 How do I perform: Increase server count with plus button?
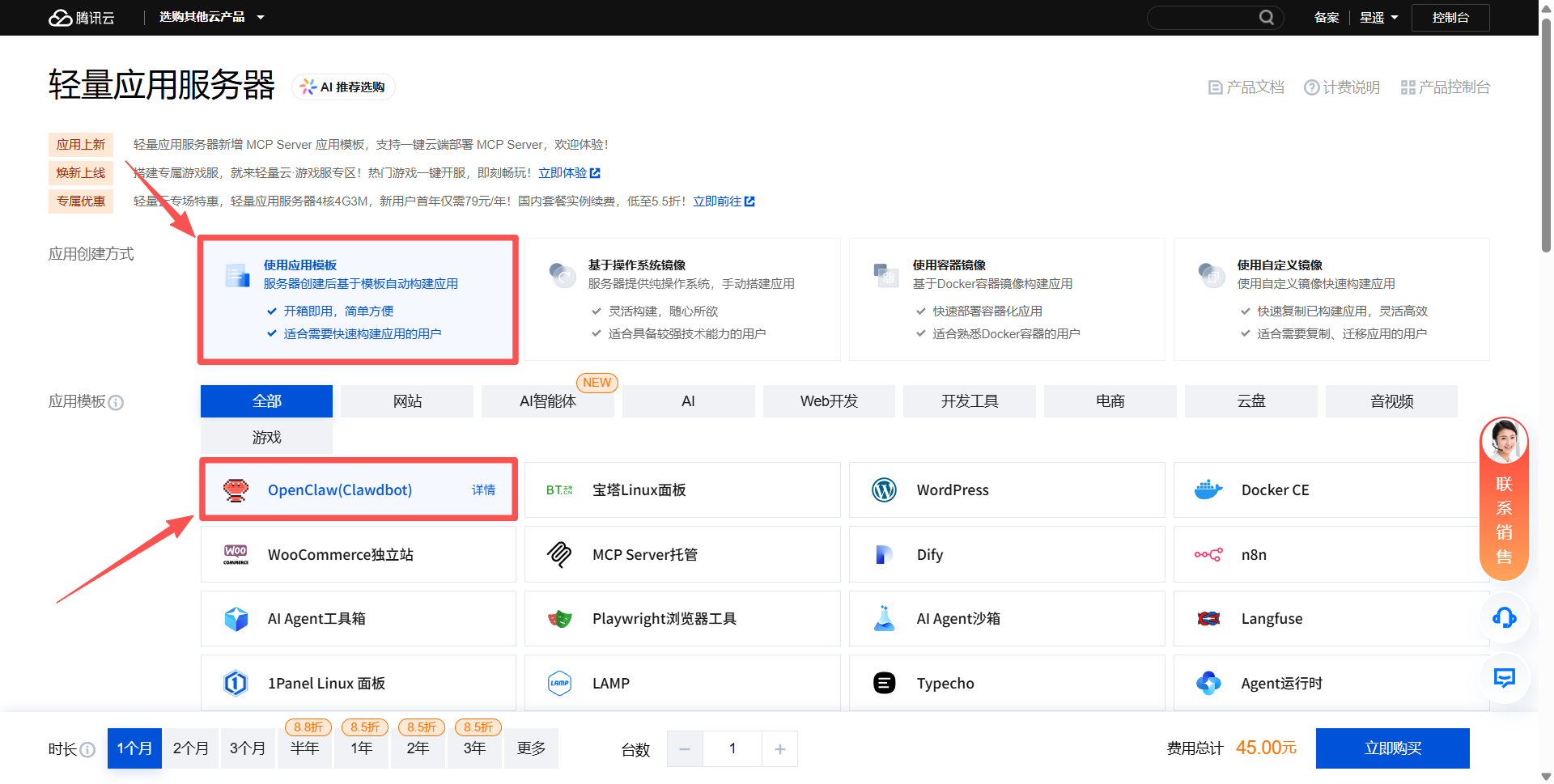(779, 749)
